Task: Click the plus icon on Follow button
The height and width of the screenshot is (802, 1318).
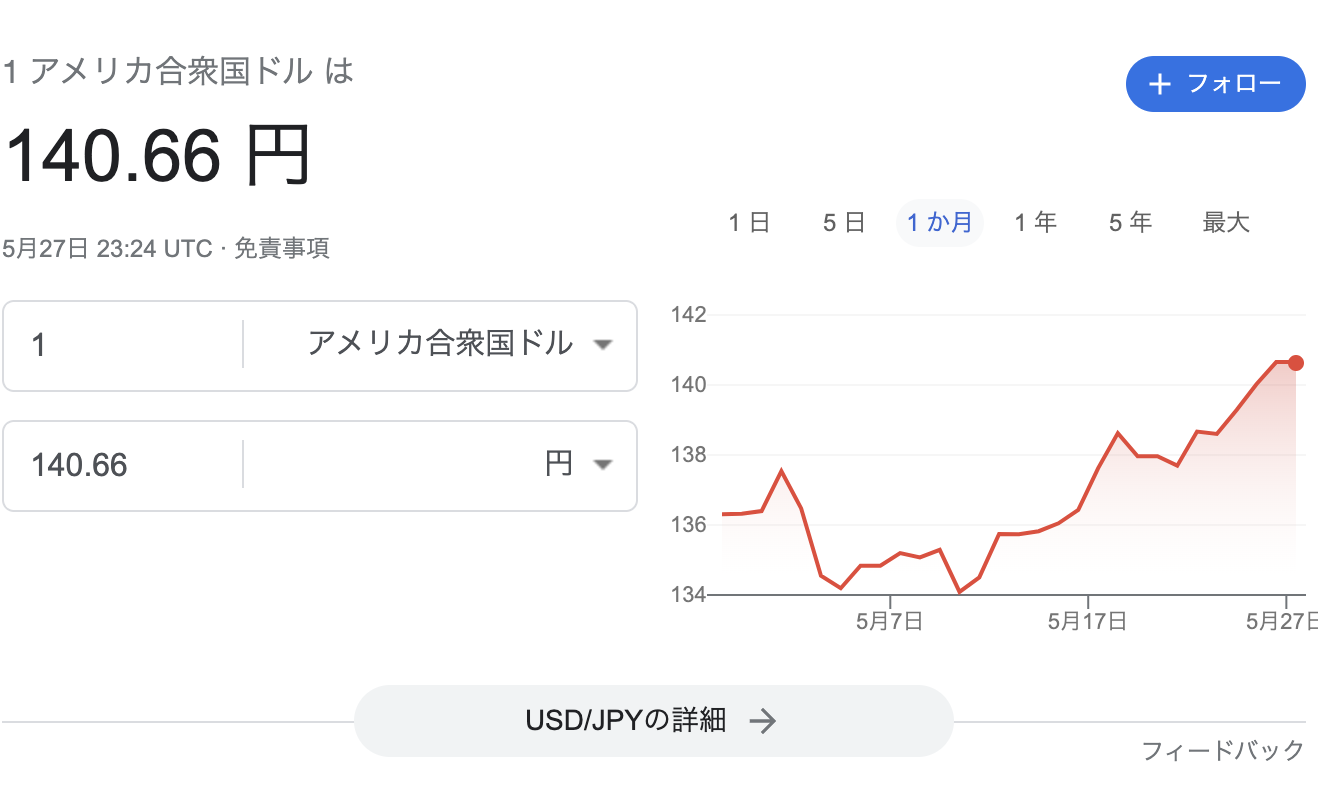Action: [1160, 84]
